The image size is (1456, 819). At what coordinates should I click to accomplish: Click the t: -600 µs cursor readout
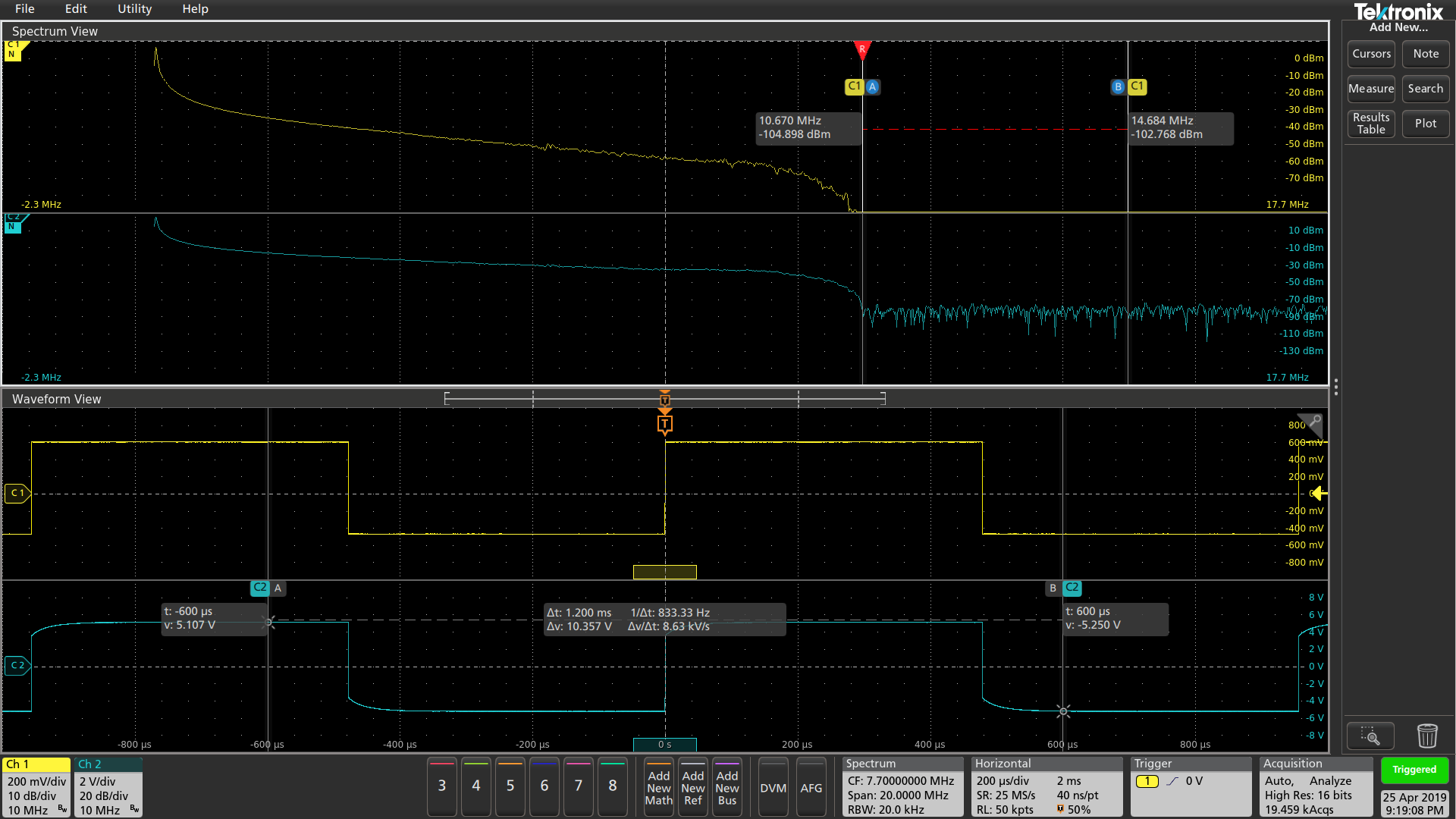click(x=215, y=618)
